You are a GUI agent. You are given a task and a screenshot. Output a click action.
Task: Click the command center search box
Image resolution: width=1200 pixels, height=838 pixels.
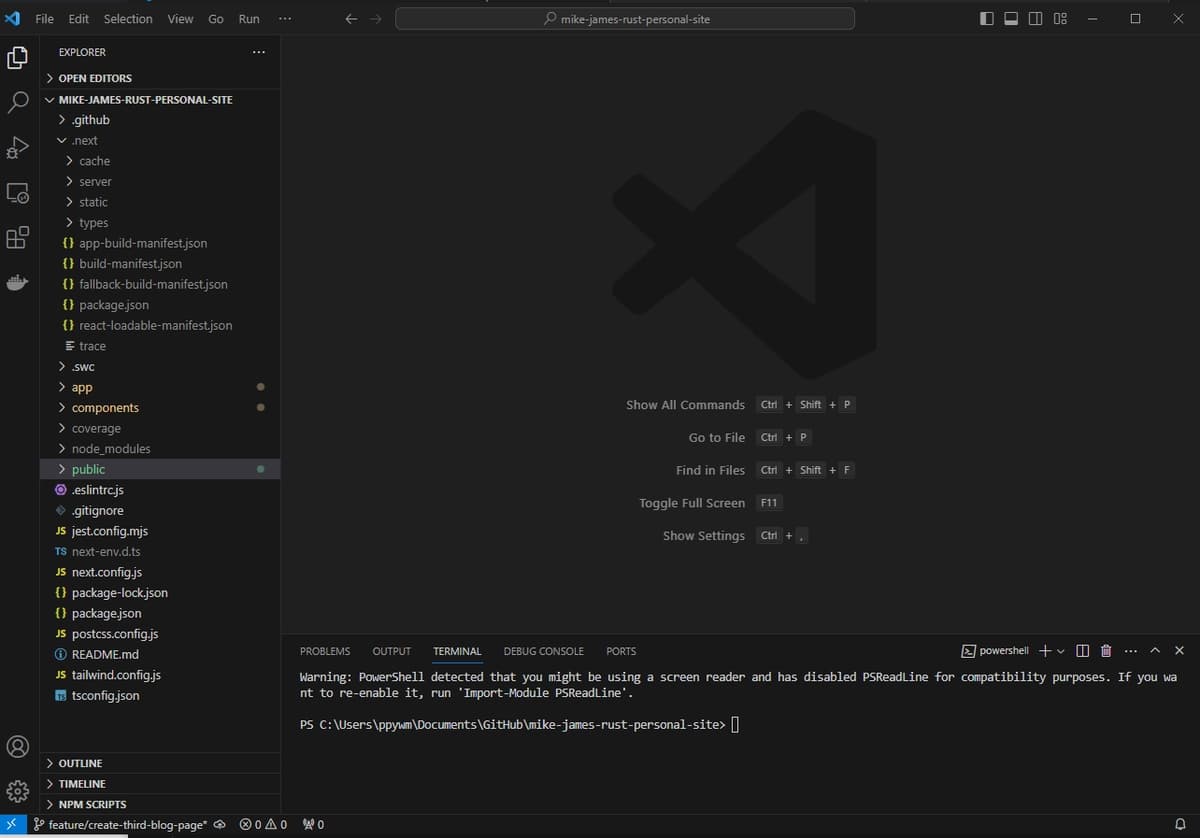(625, 19)
